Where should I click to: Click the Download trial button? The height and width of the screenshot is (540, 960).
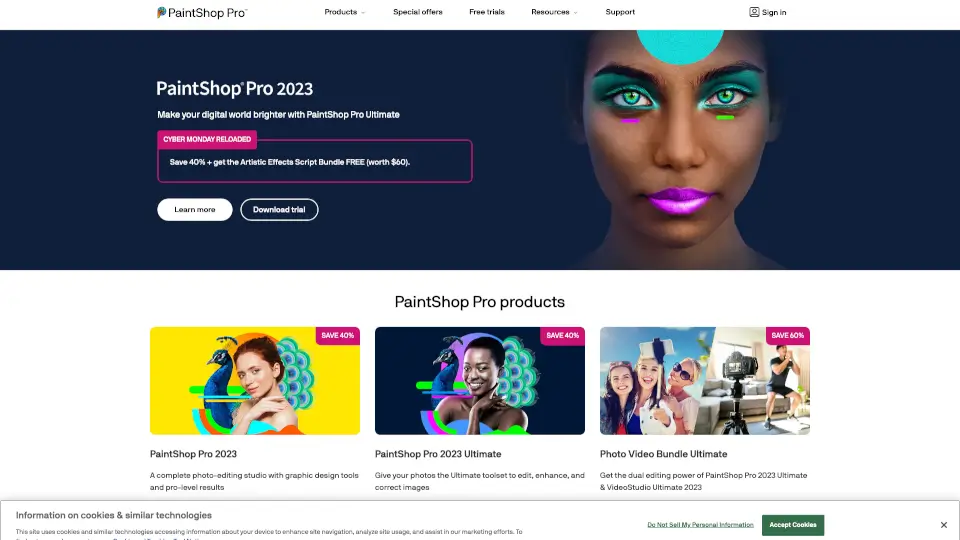279,209
